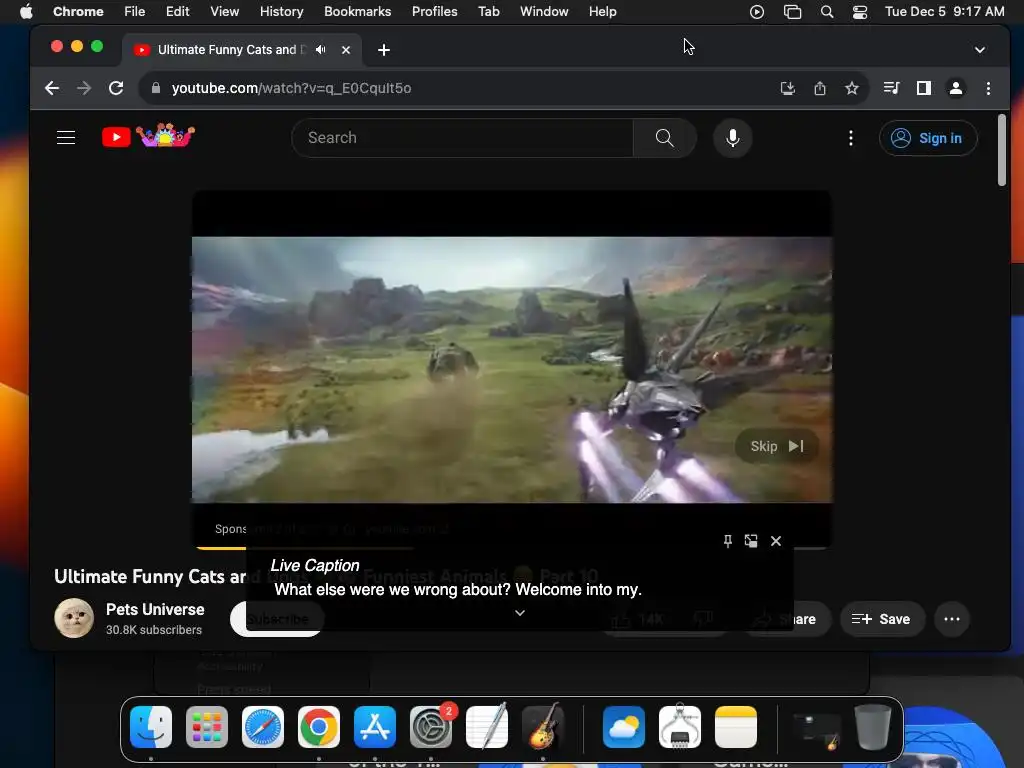Open Now Playing in menu bar
1024x768 pixels.
point(757,11)
